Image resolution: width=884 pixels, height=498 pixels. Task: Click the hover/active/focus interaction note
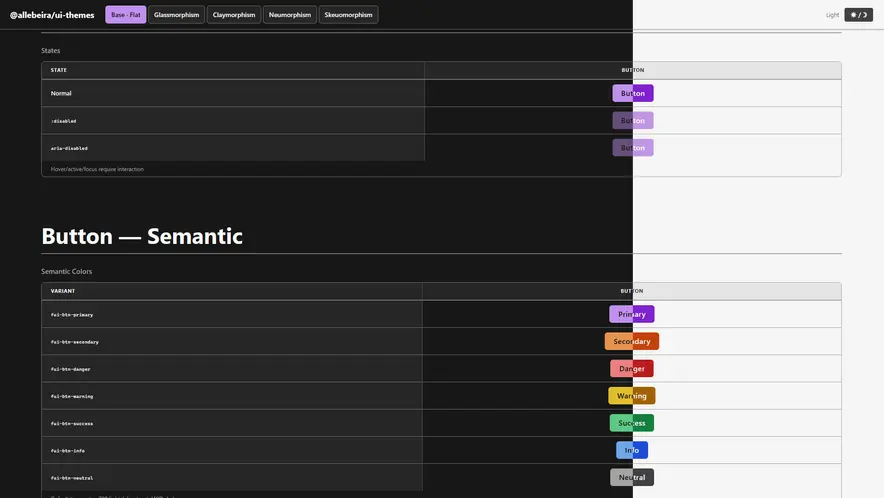coord(97,169)
